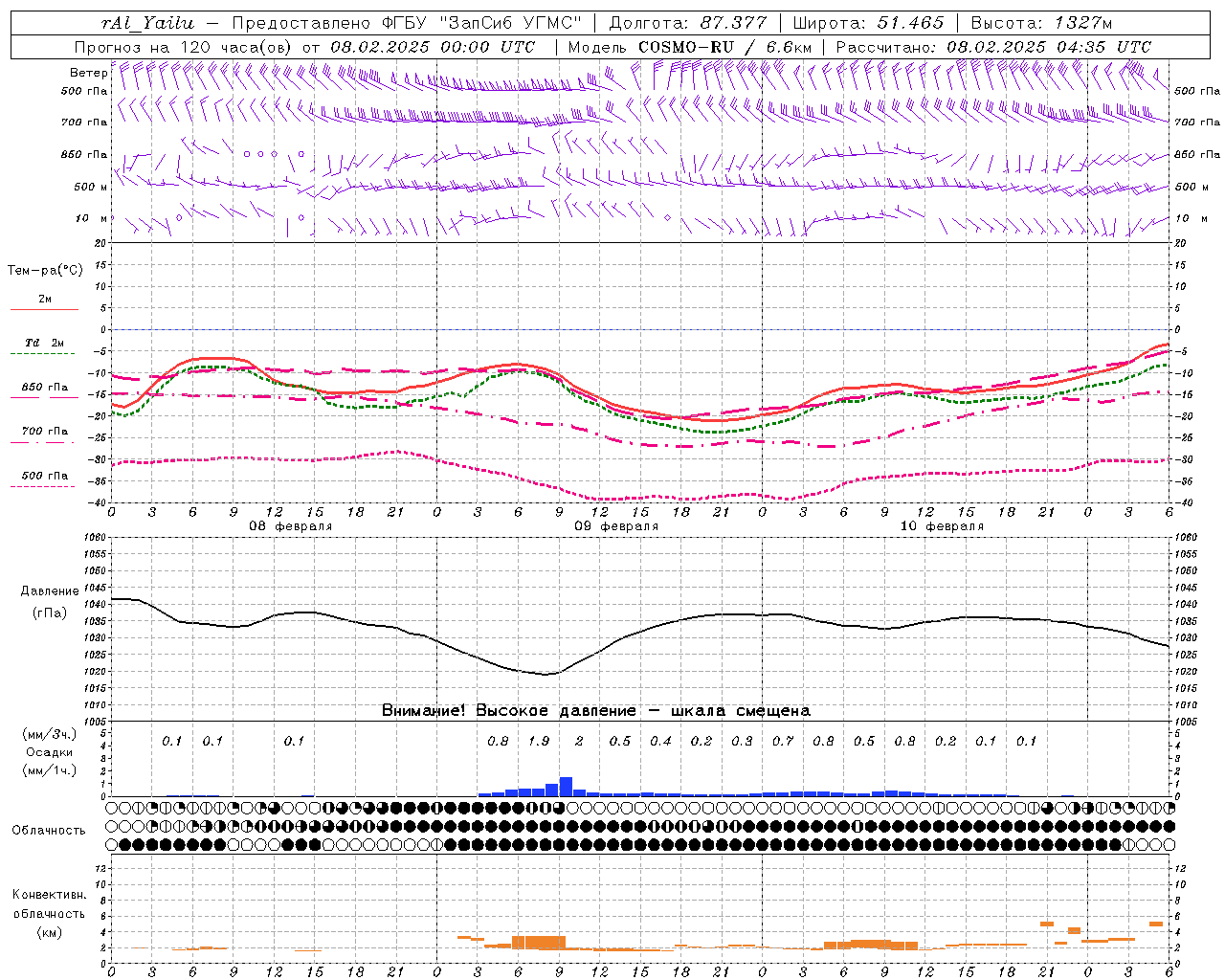1225x980 pixels.
Task: Select the 0.4 precipitation value
Action: (x=660, y=741)
